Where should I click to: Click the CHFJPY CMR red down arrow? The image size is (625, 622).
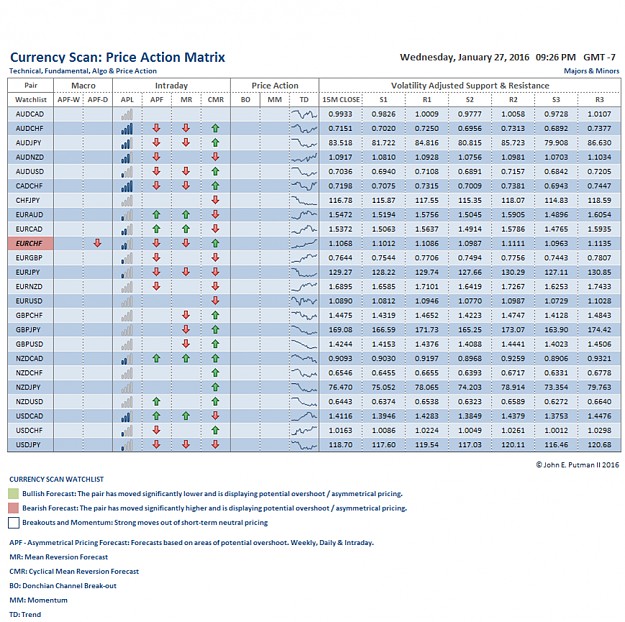click(215, 200)
